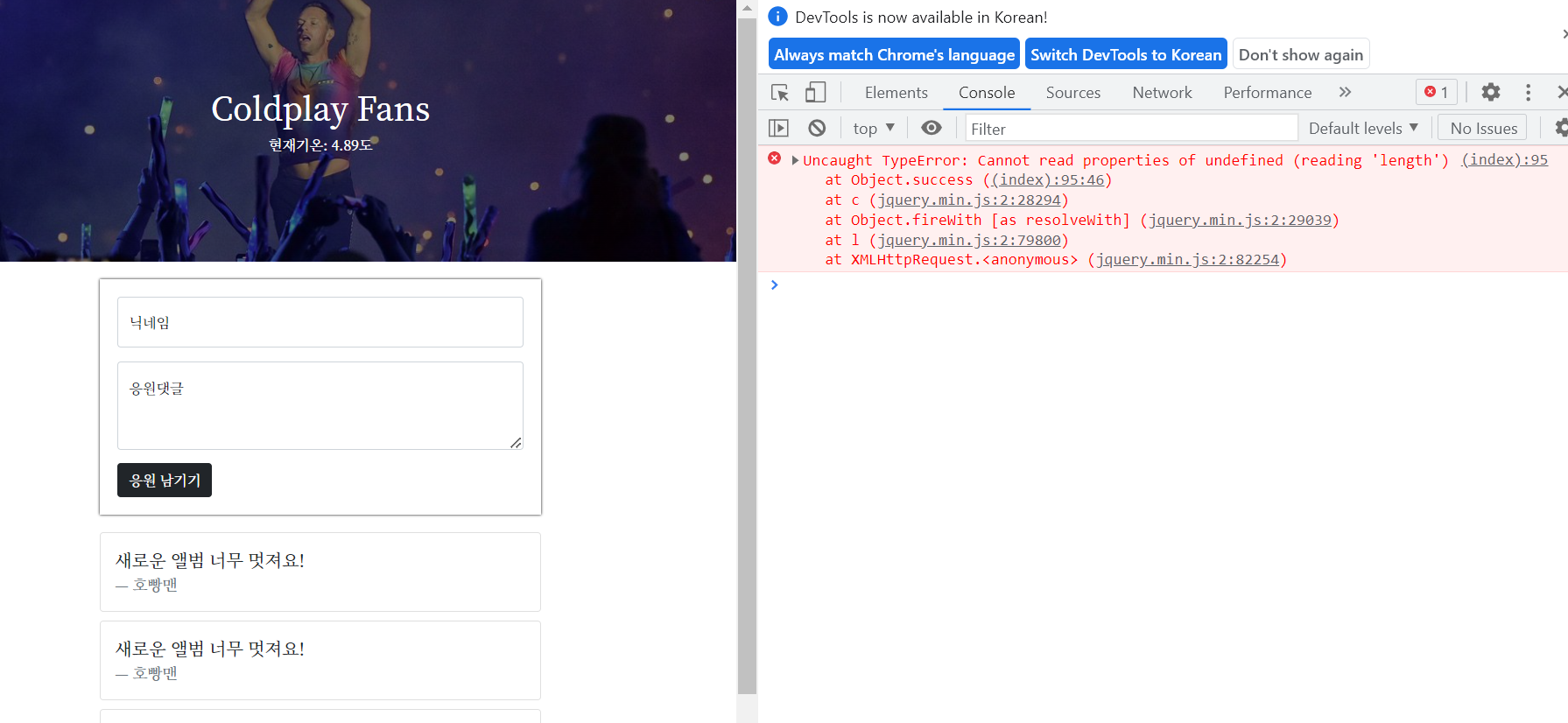Screen dimensions: 1568x723
Task: Focus the 닉네임 input field
Action: [320, 322]
